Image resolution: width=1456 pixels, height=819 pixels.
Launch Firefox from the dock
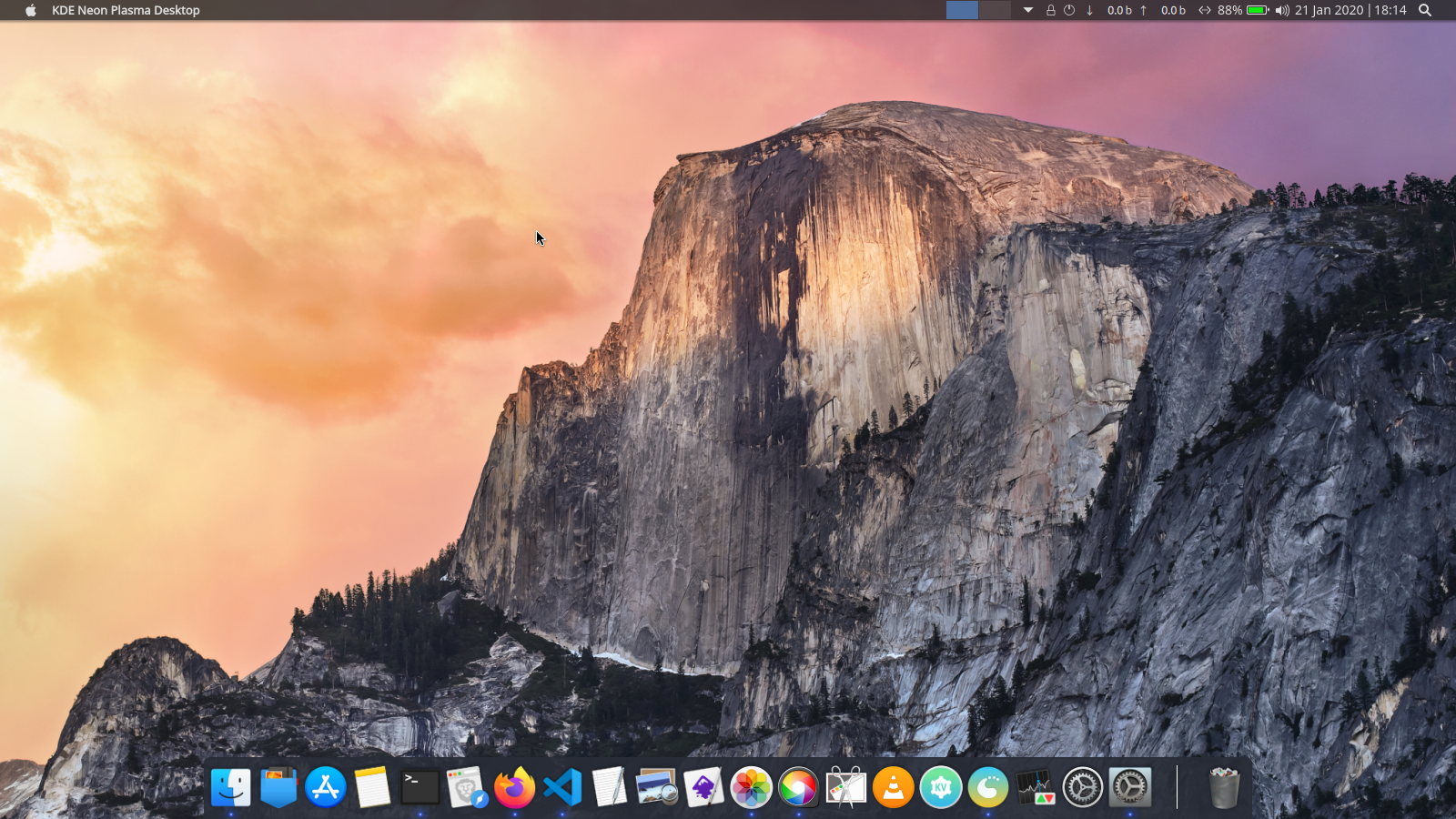(515, 787)
